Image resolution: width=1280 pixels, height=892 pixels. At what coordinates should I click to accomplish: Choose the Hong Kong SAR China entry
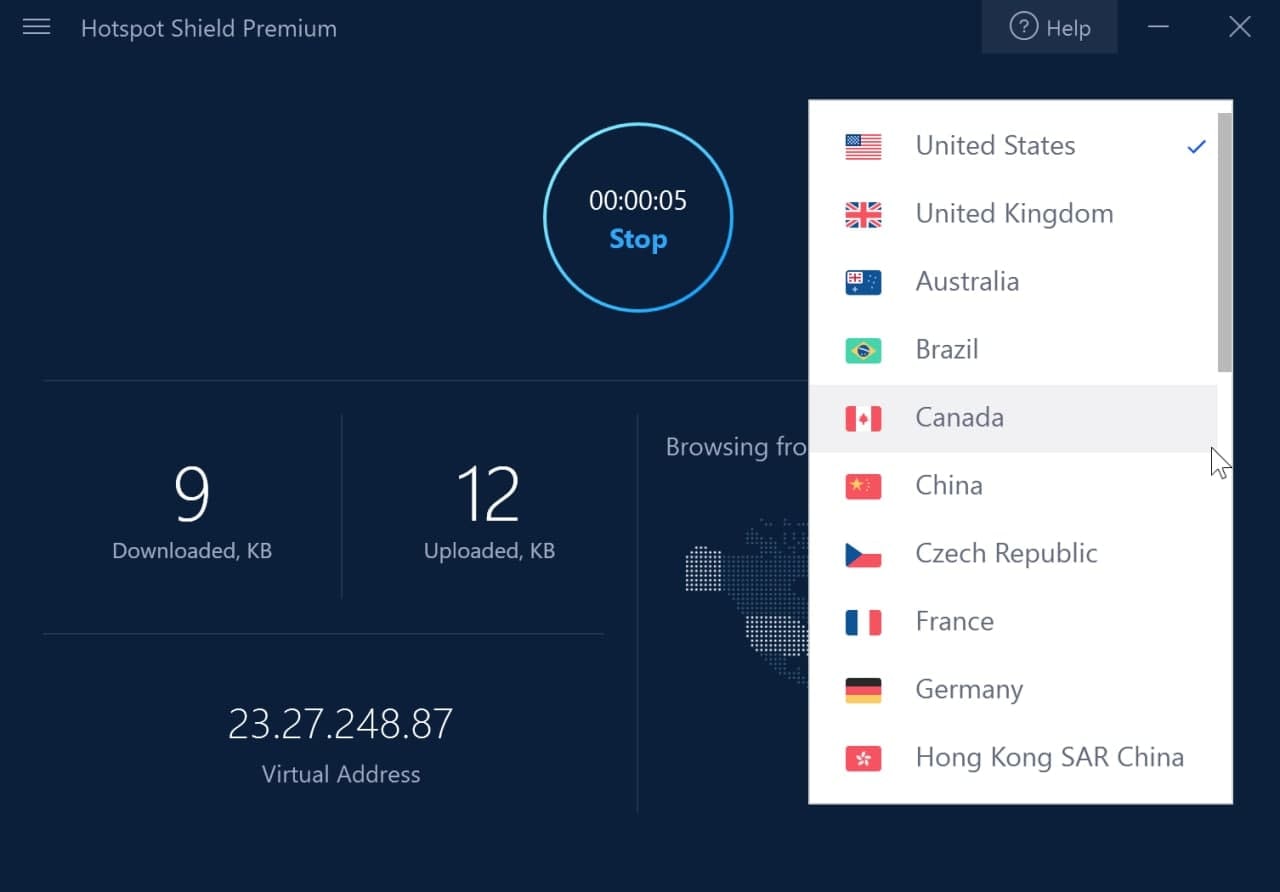click(1049, 758)
